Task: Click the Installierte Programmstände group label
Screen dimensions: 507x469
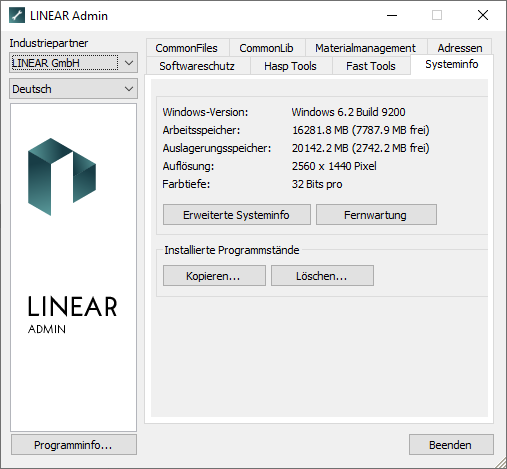Action: tap(232, 250)
